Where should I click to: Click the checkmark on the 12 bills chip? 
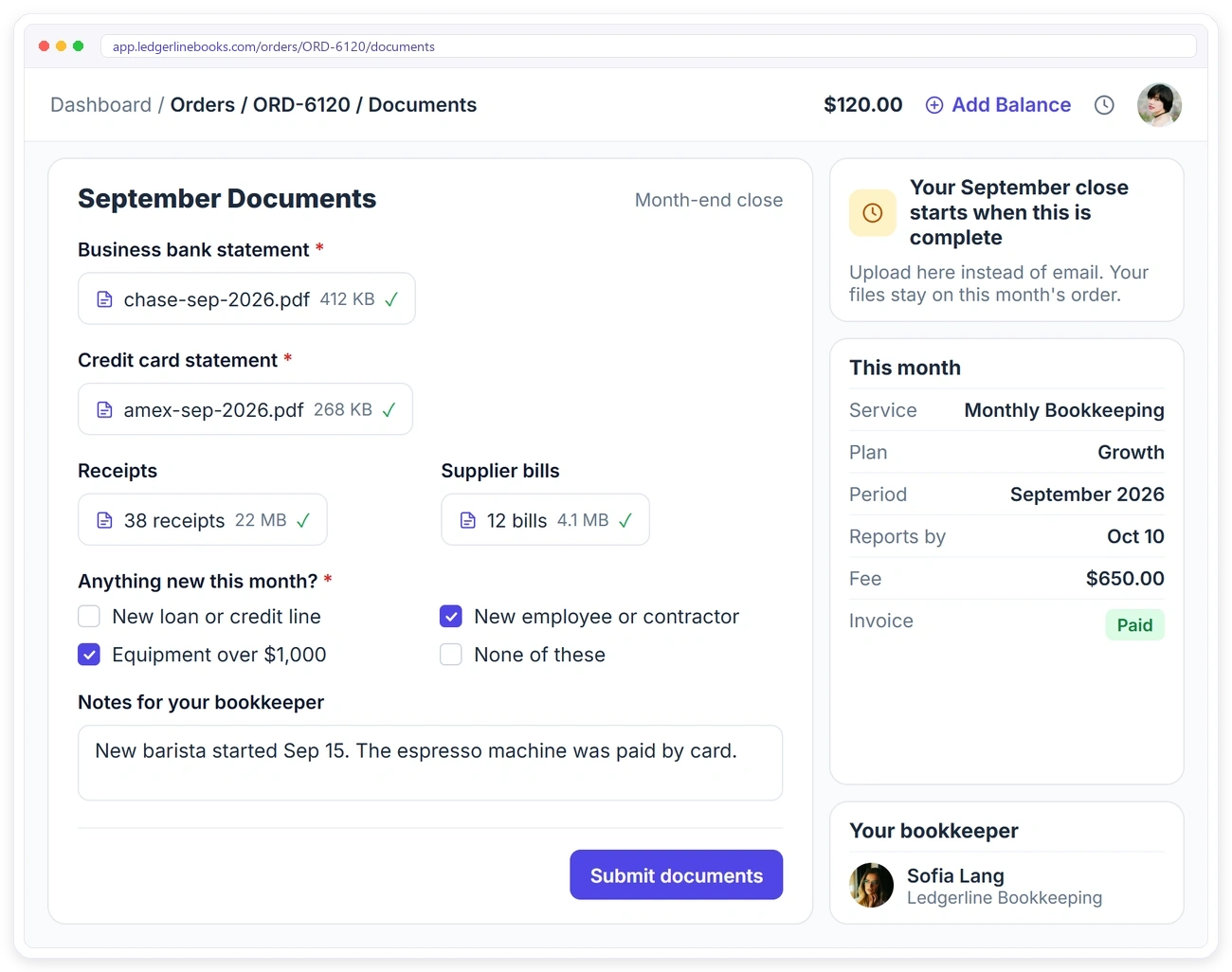(x=625, y=520)
